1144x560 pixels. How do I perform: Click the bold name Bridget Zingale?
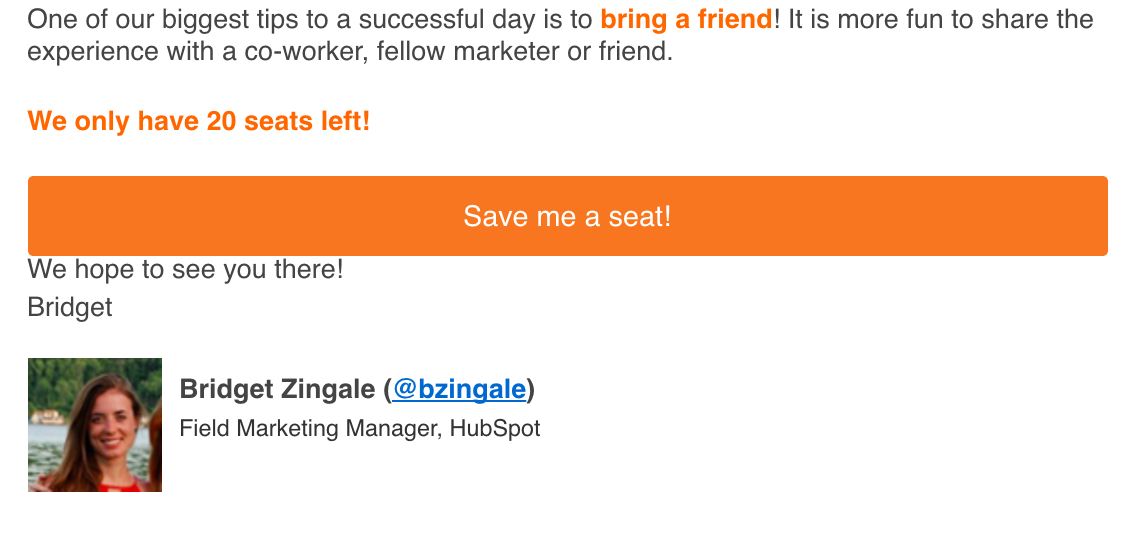pyautogui.click(x=276, y=389)
